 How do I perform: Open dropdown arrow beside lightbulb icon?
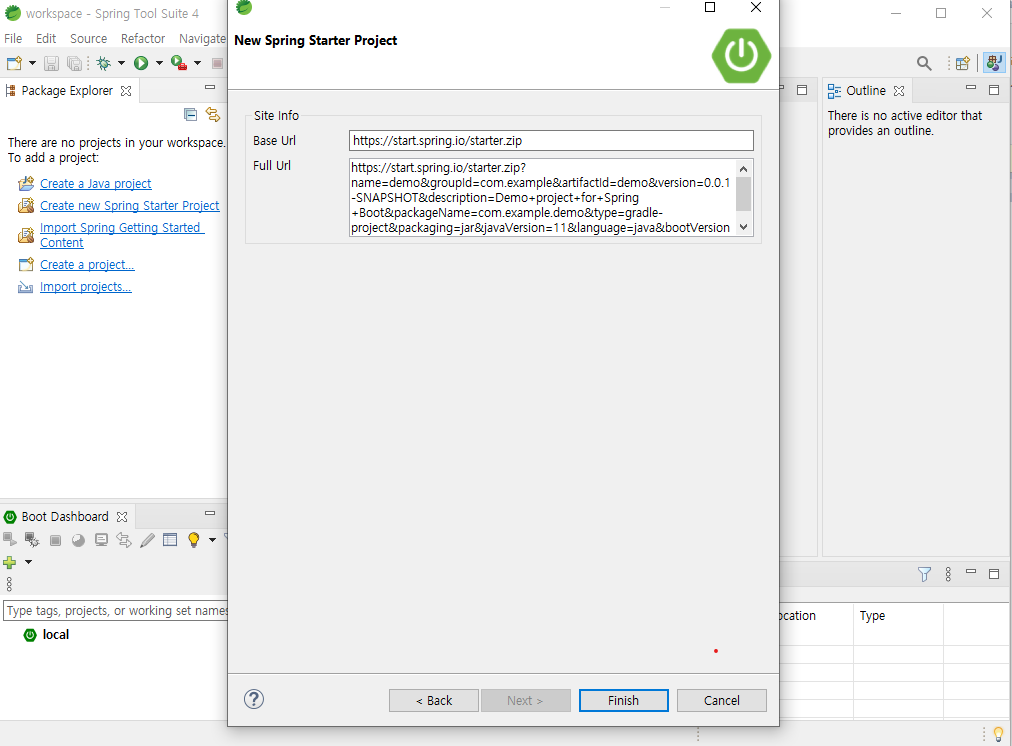[x=212, y=540]
